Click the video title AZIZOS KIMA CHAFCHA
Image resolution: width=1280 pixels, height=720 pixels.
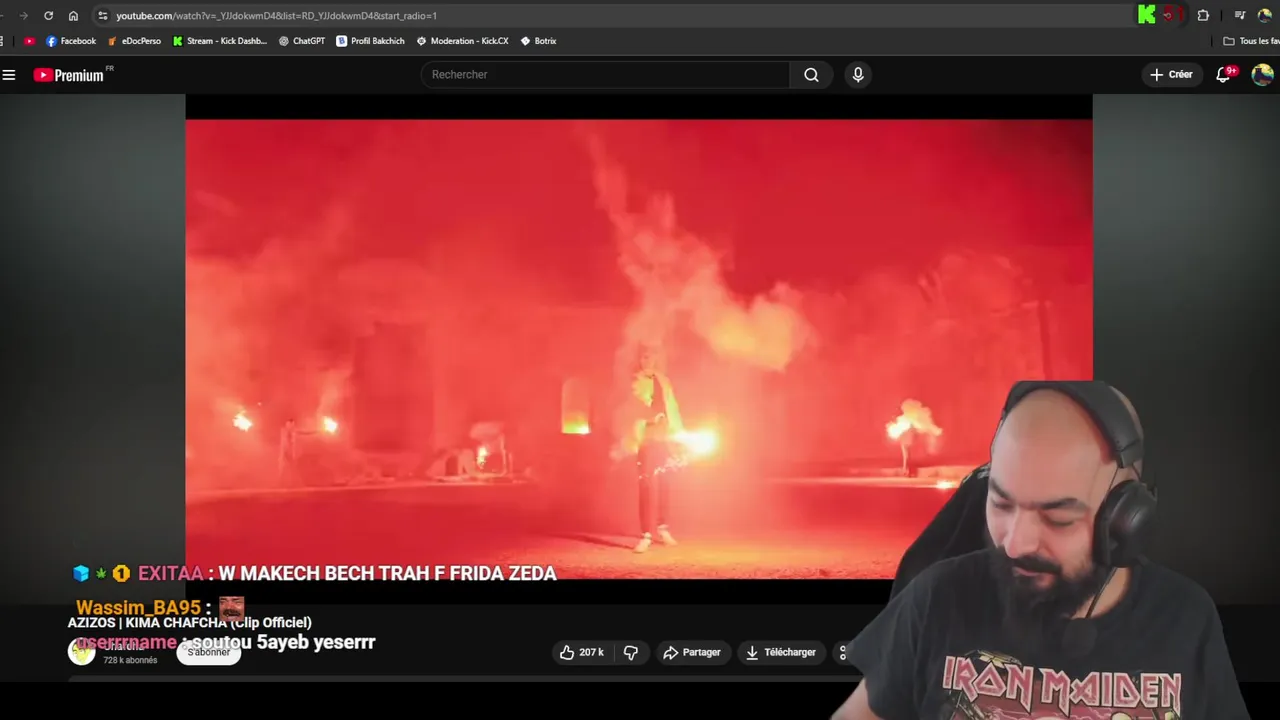190,623
